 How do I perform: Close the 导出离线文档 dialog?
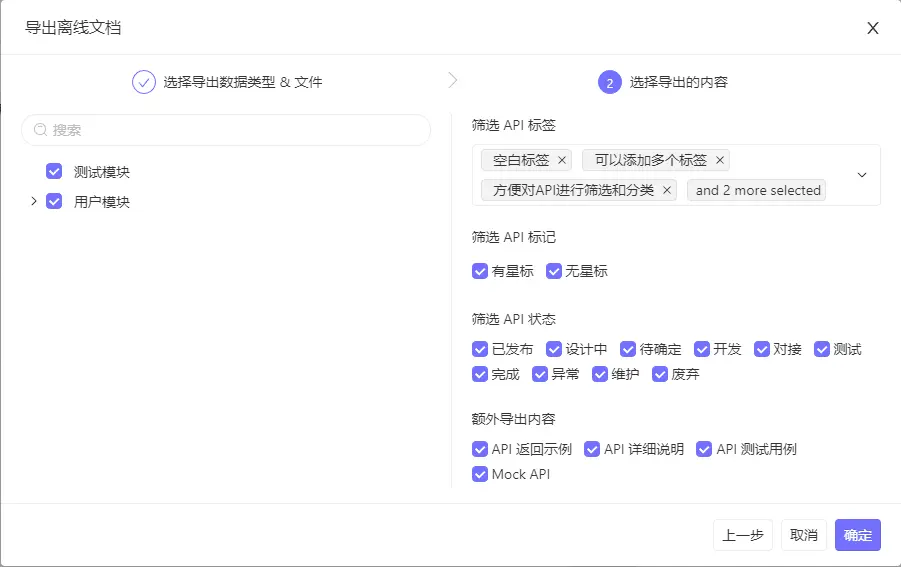pos(873,28)
